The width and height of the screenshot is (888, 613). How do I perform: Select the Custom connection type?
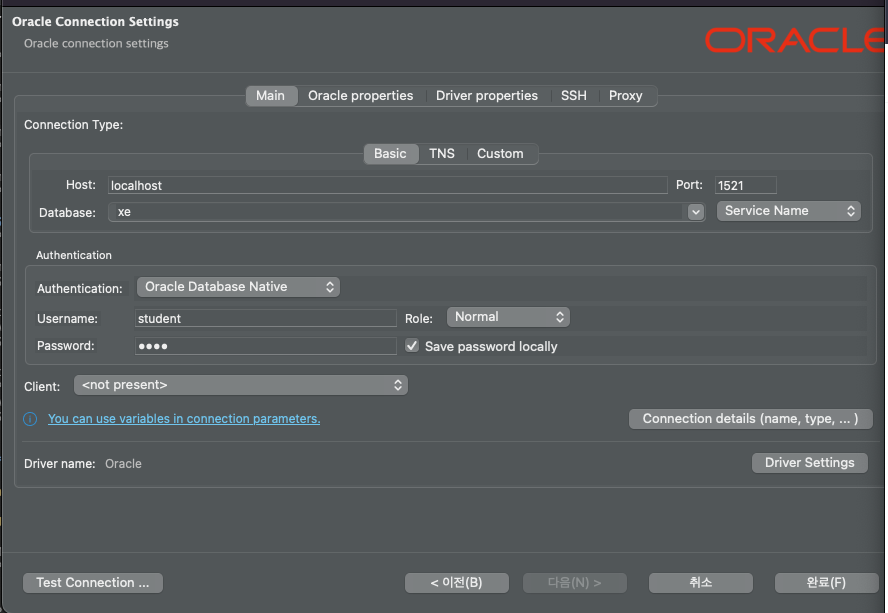click(500, 154)
